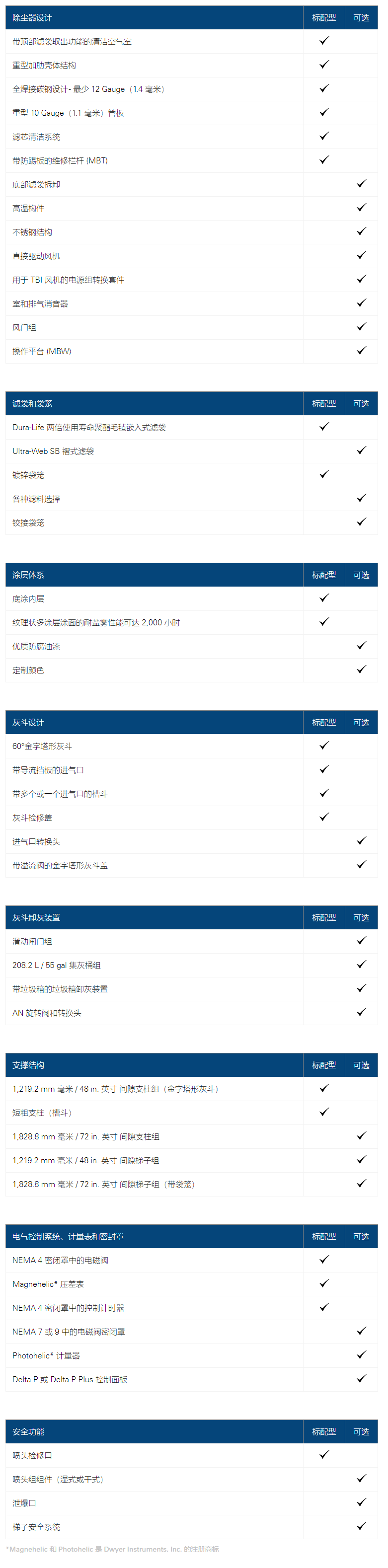Click the Dwyer Instruments trademark footnote
This screenshot has width=388, height=1568.
[113, 1549]
